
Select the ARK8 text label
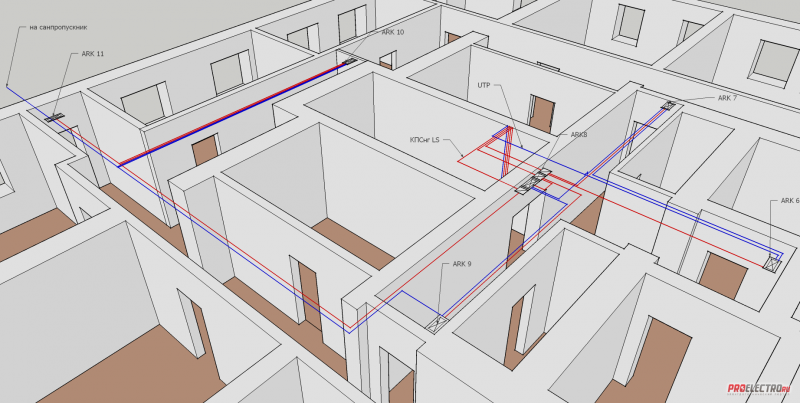click(579, 133)
